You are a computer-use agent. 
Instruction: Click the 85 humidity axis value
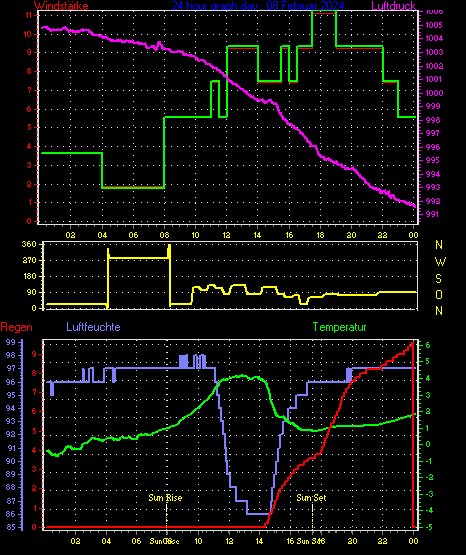[x=11, y=527]
